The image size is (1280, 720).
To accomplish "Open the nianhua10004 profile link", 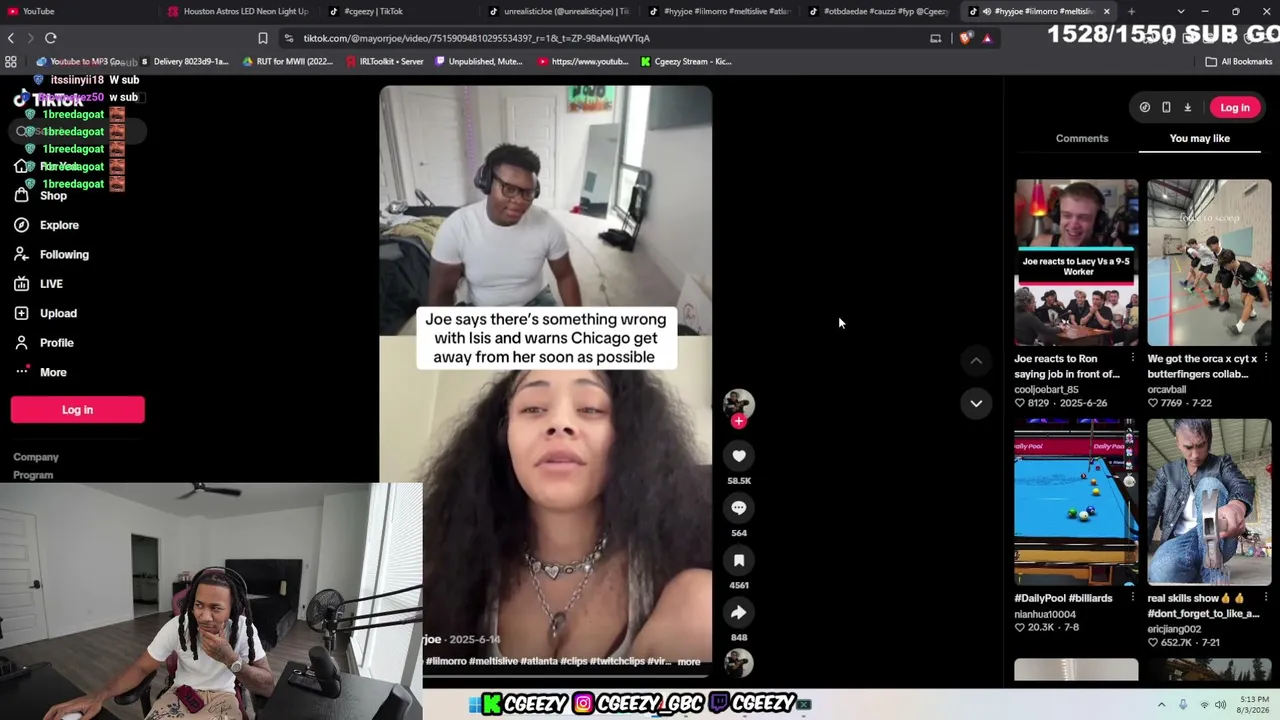I will click(1045, 614).
